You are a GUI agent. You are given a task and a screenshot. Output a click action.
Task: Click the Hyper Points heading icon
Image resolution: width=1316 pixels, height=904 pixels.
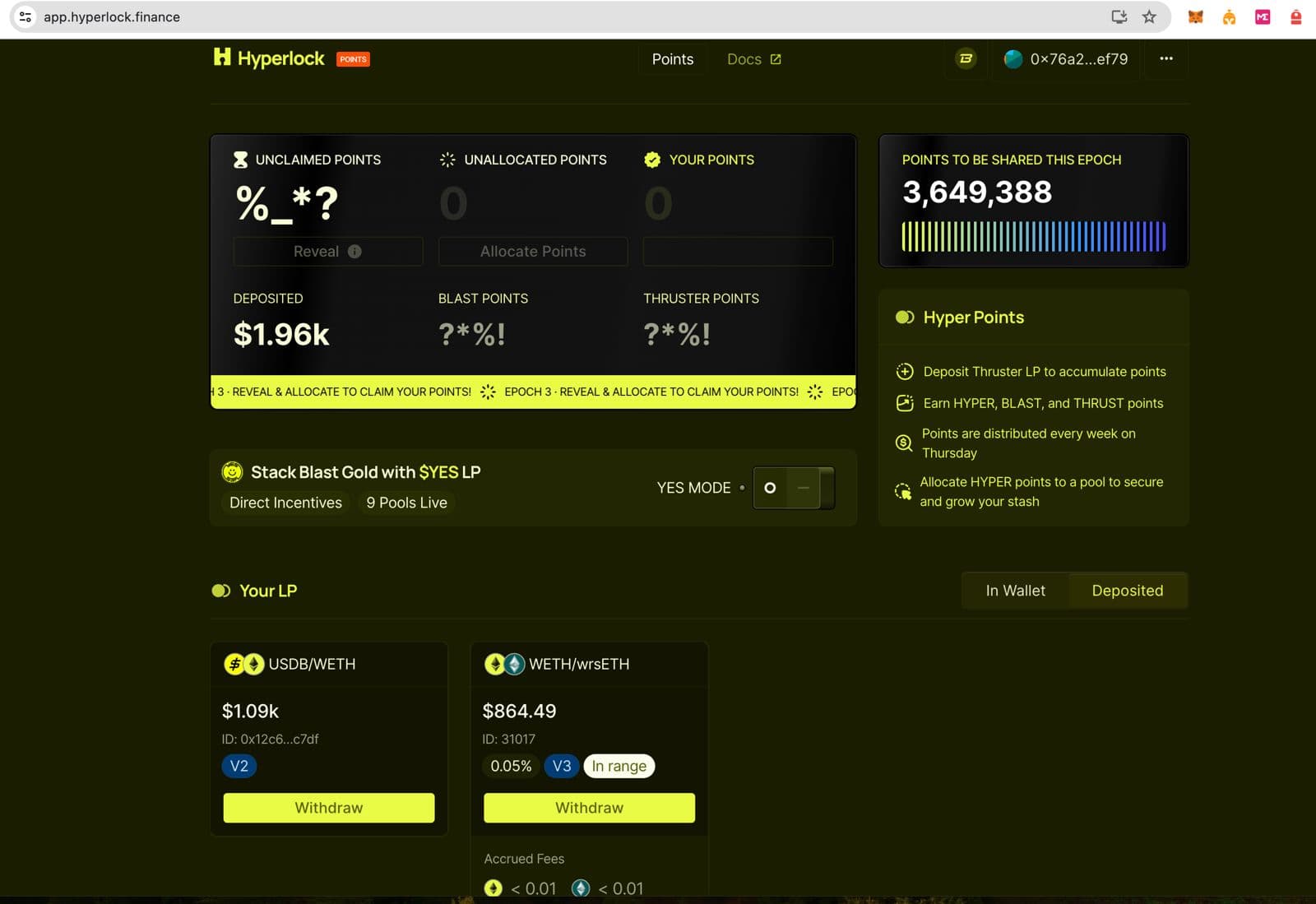coord(905,318)
